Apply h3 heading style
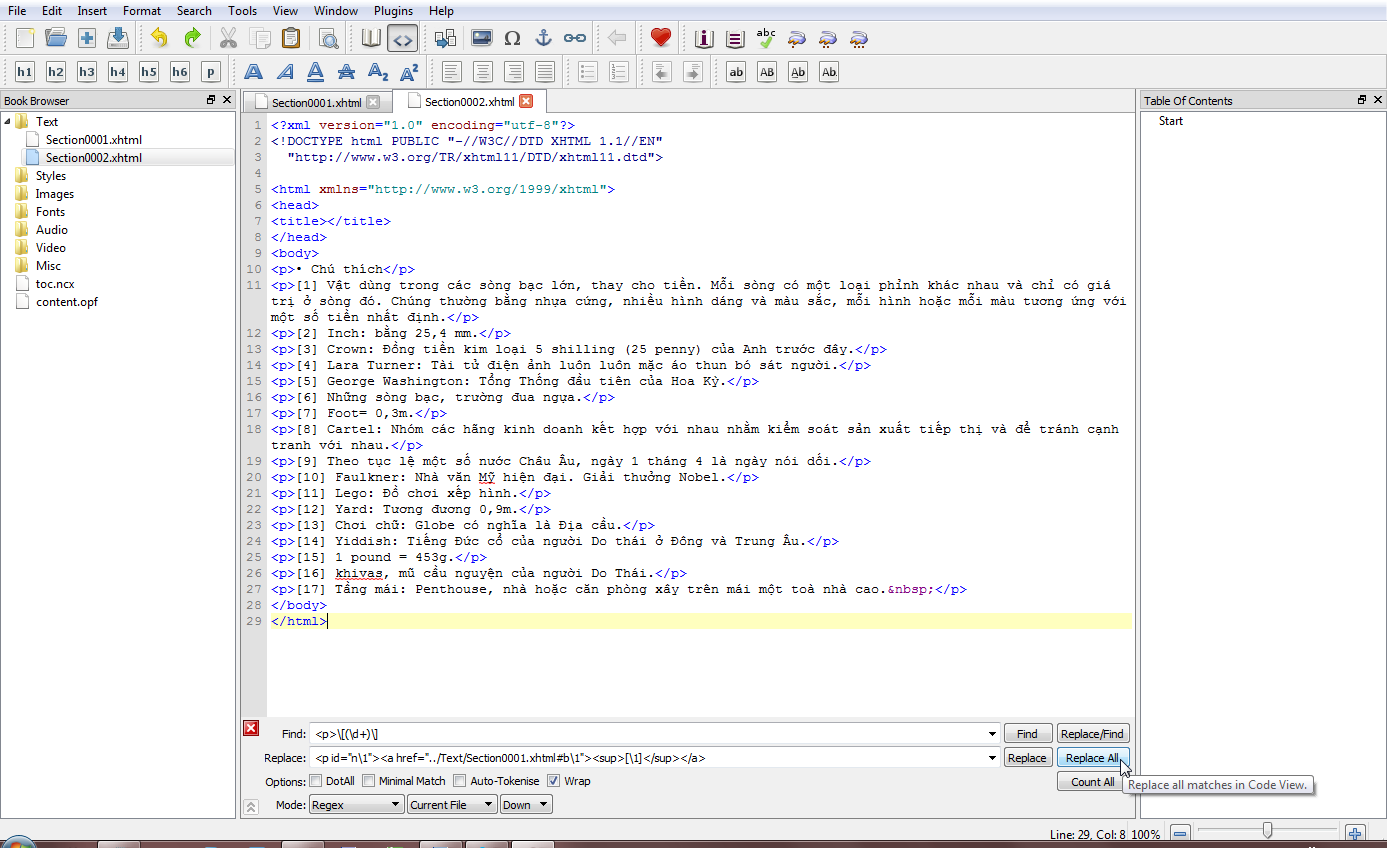The width and height of the screenshot is (1387, 848). point(87,72)
